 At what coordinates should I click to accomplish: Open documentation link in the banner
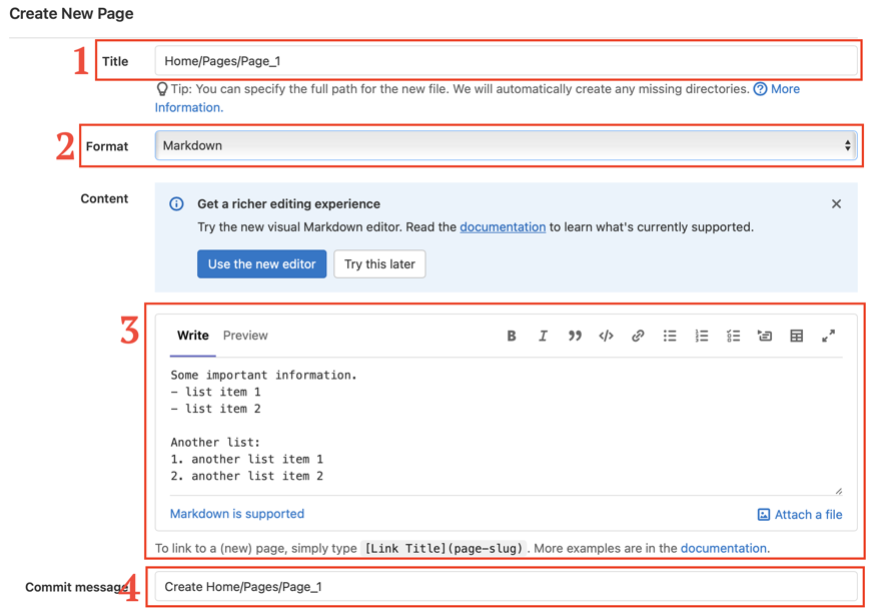point(502,227)
